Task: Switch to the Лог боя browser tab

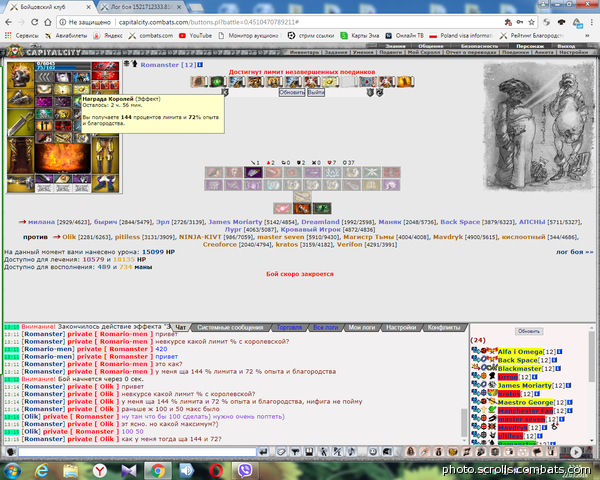Action: 140,7
